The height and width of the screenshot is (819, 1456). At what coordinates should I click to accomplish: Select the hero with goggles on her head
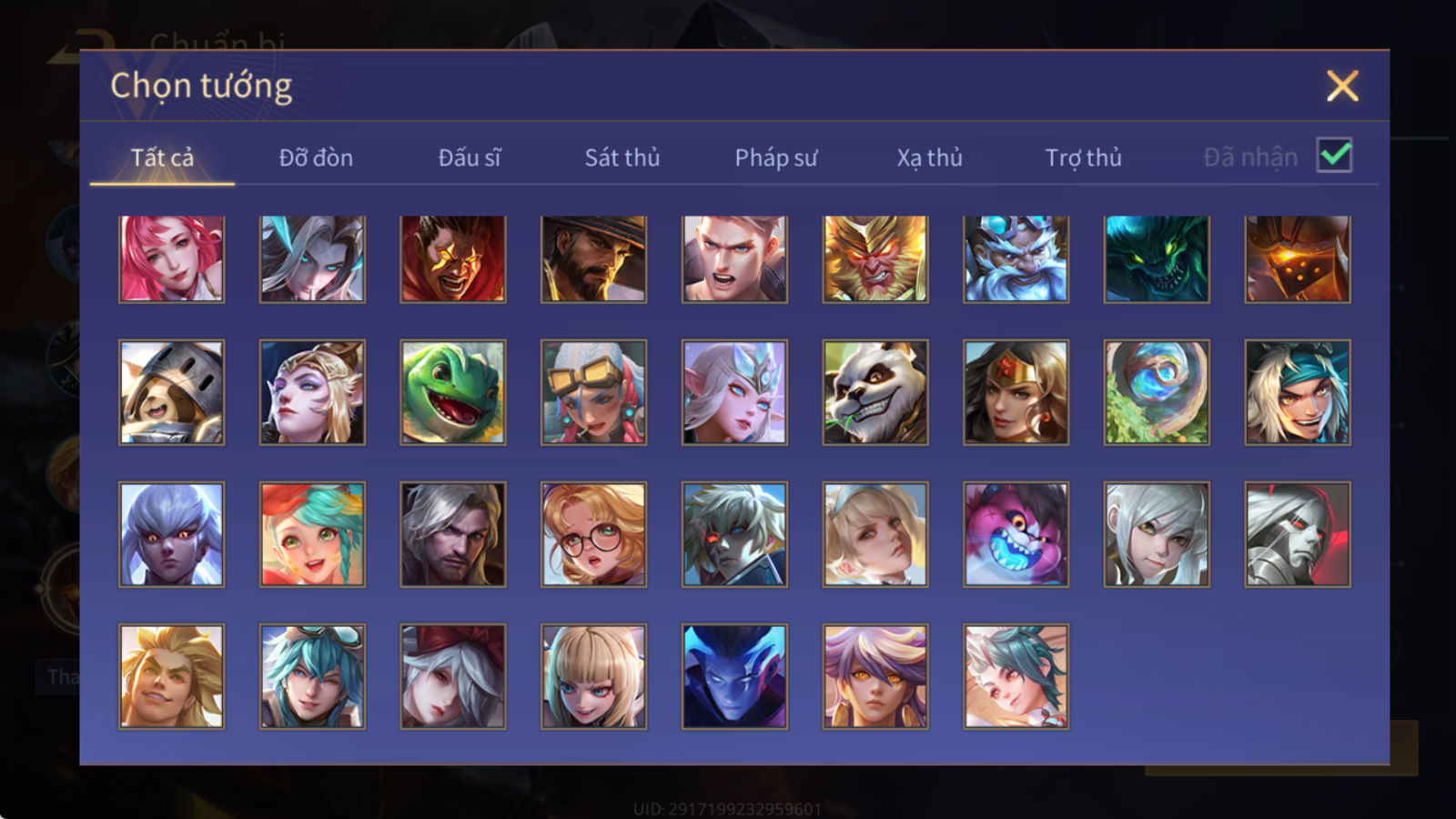593,392
